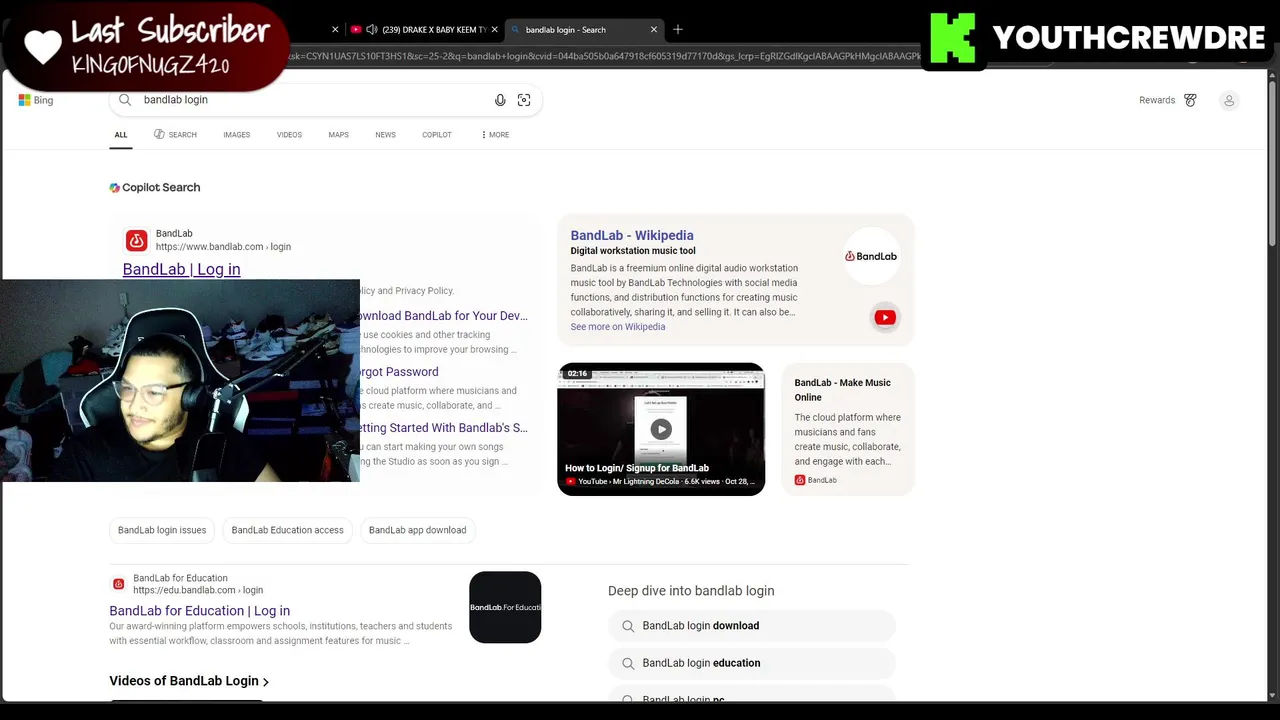This screenshot has width=1280, height=720.
Task: Select BandLab login education suggestion
Action: (x=751, y=663)
